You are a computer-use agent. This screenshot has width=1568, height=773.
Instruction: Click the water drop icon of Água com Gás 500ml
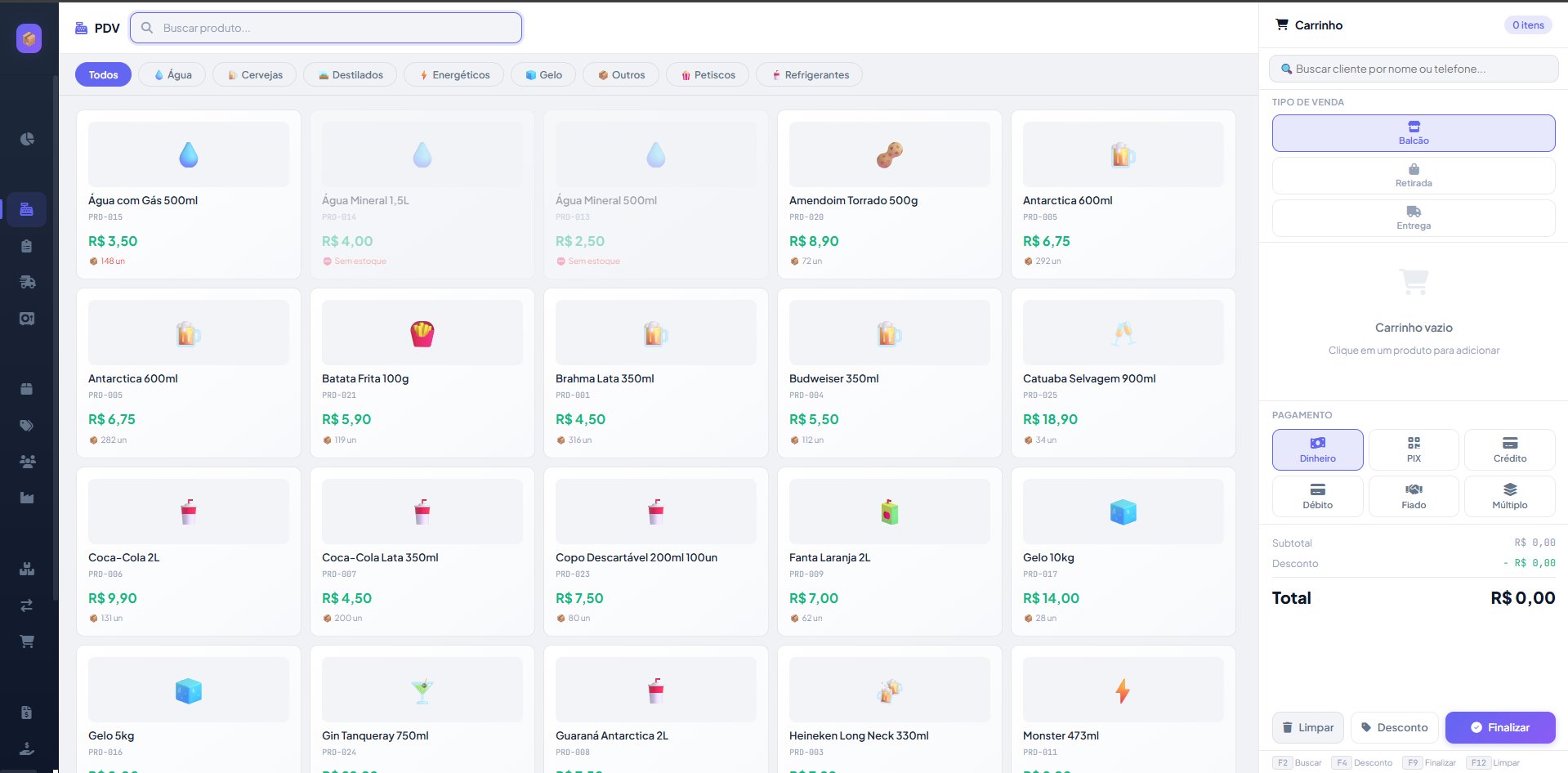tap(189, 154)
